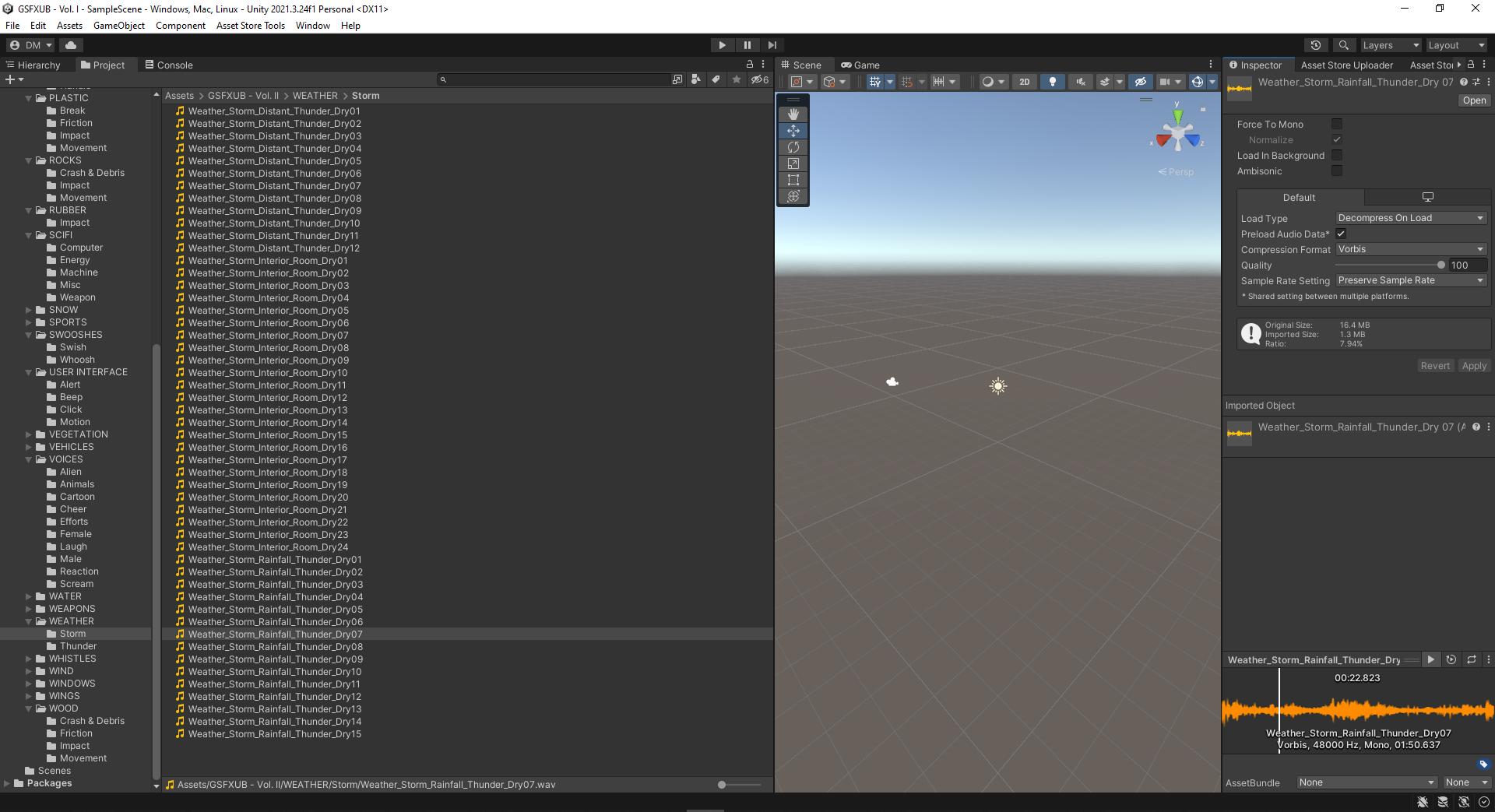The height and width of the screenshot is (812, 1495).
Task: Select the combined Transform tool
Action: [793, 196]
